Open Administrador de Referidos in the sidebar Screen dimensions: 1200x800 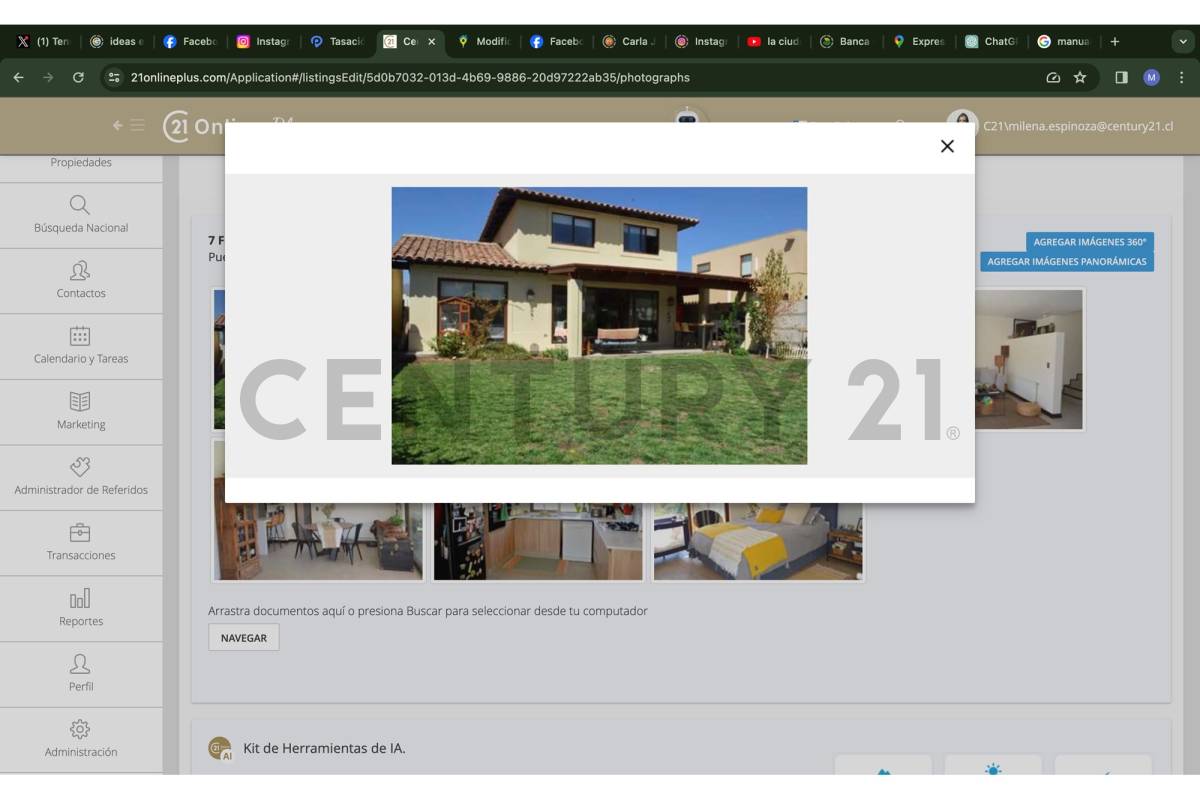click(81, 477)
